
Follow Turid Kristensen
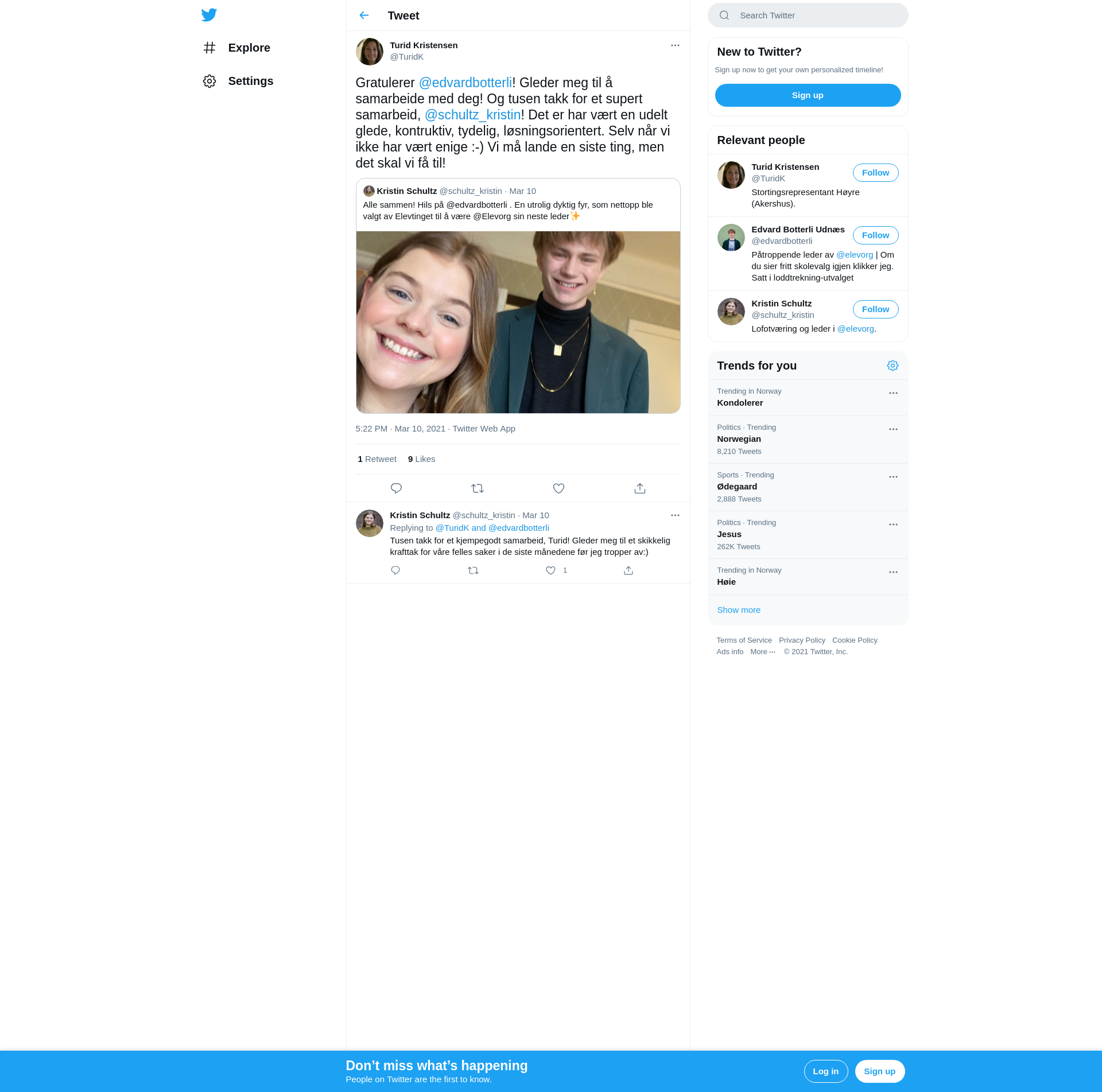point(875,173)
